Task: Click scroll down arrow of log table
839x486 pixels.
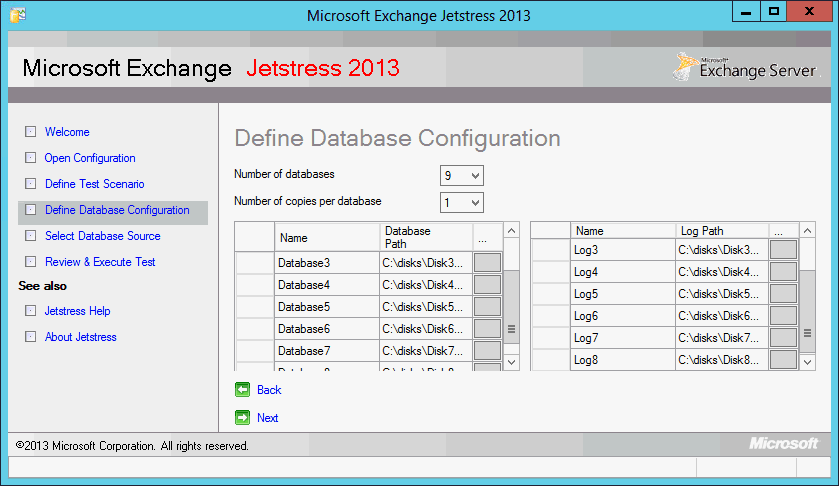Action: pos(807,362)
